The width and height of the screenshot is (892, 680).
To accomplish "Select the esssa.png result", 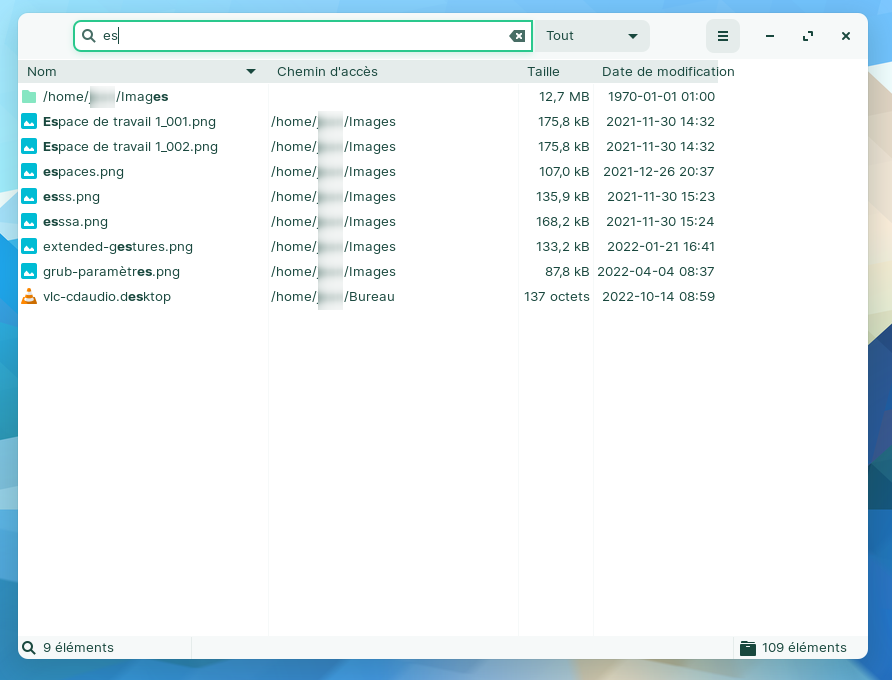I will click(75, 221).
